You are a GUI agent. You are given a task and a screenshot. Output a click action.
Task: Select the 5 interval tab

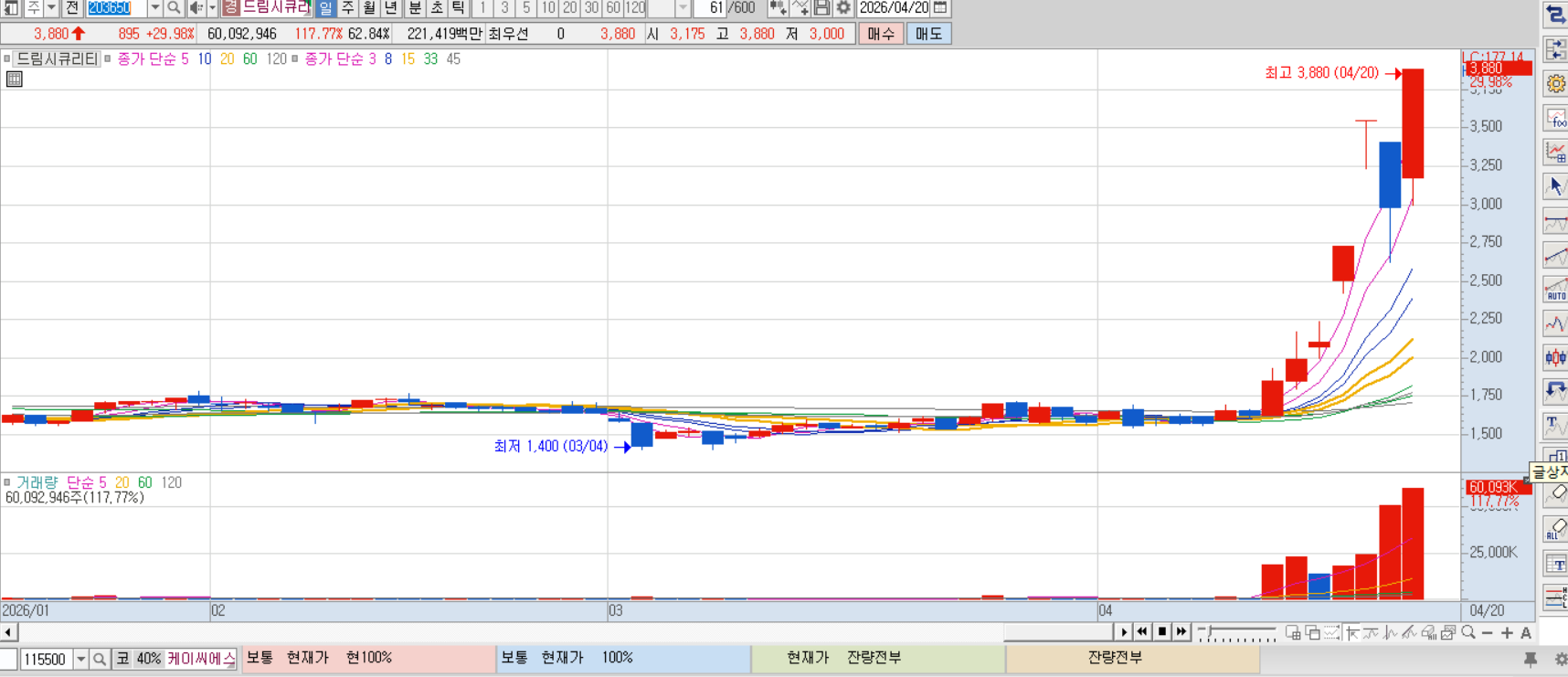526,8
